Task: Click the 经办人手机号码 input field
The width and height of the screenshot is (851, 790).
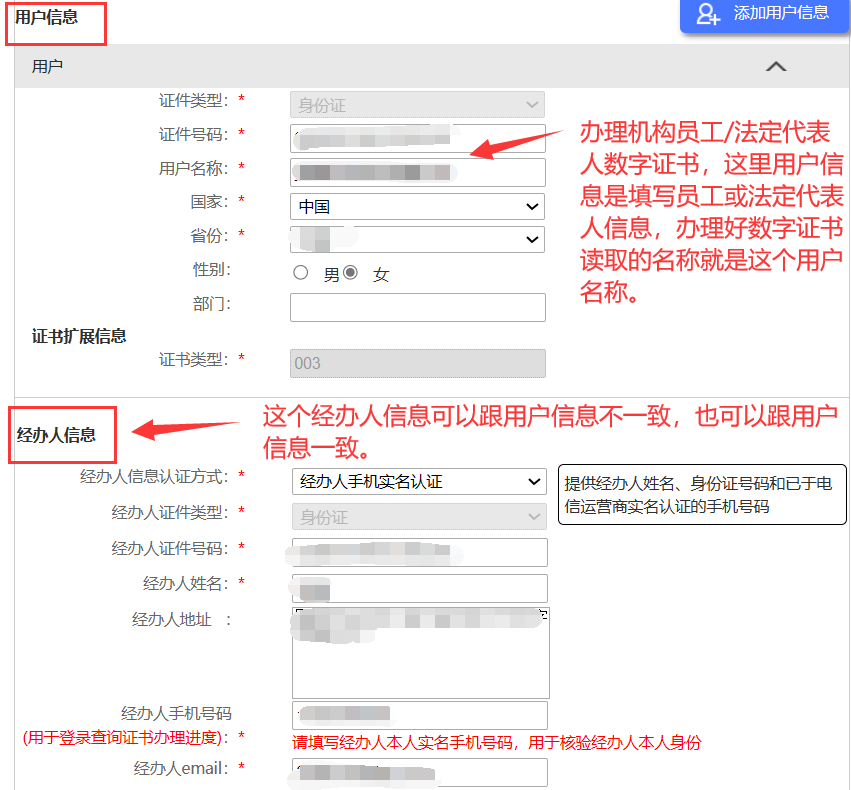Action: (419, 715)
